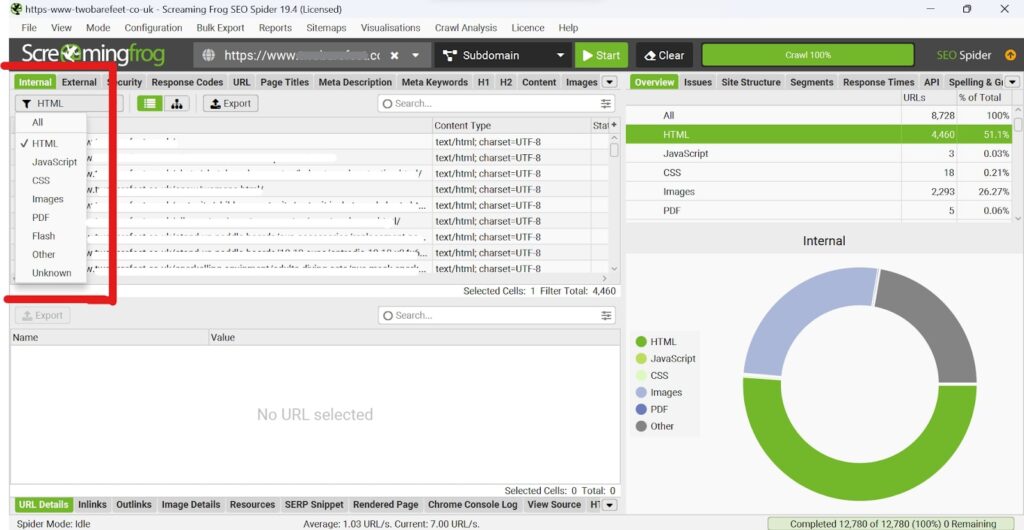Choose Images in the filter list
This screenshot has height=530, width=1024.
click(48, 199)
